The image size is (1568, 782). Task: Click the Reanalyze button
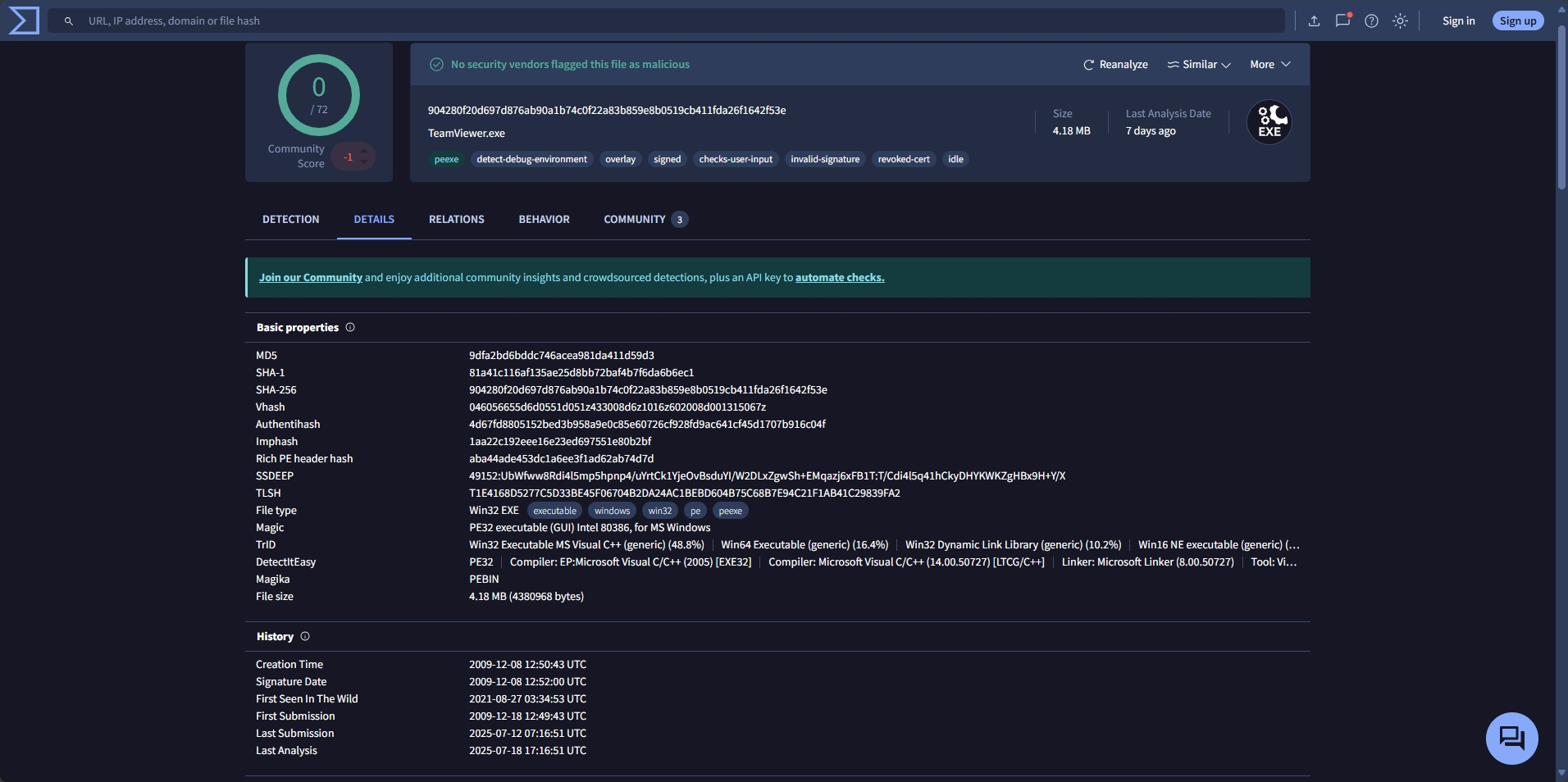coord(1114,64)
